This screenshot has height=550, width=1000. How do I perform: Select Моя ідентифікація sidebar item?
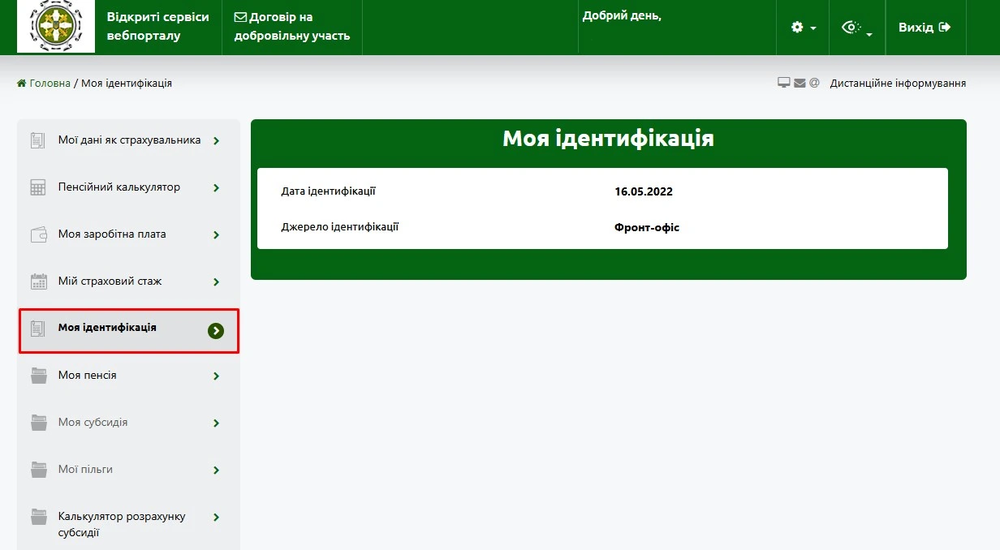[x=108, y=328]
